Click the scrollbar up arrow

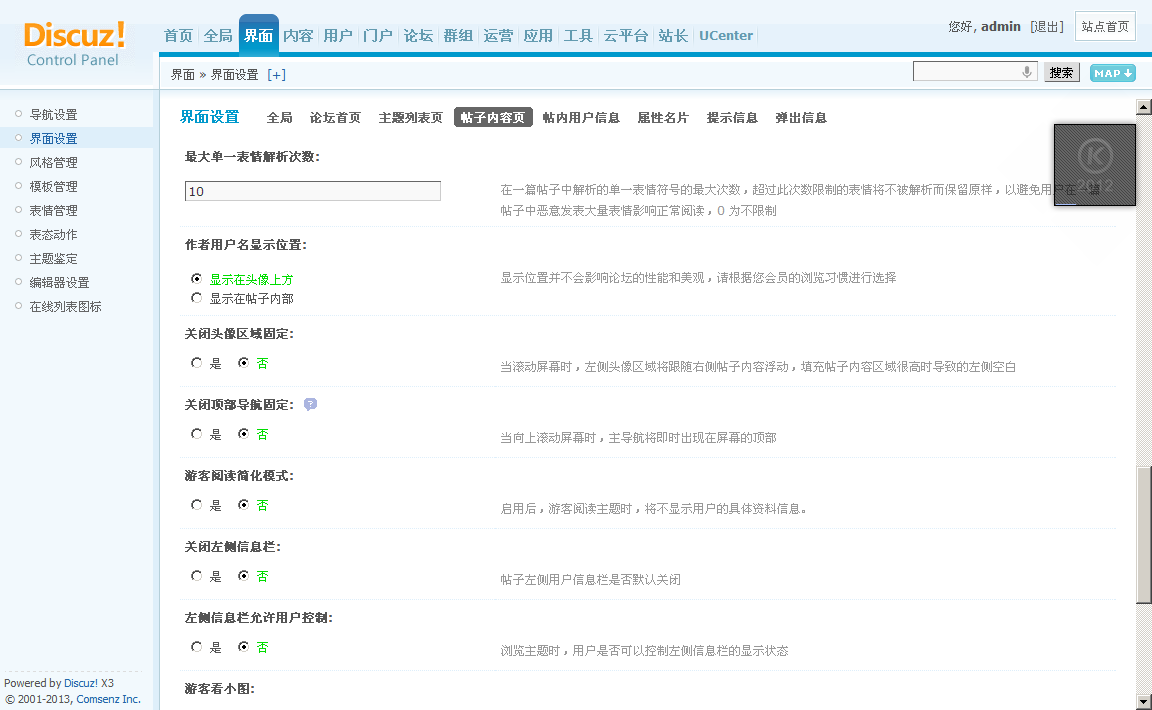pos(1143,107)
